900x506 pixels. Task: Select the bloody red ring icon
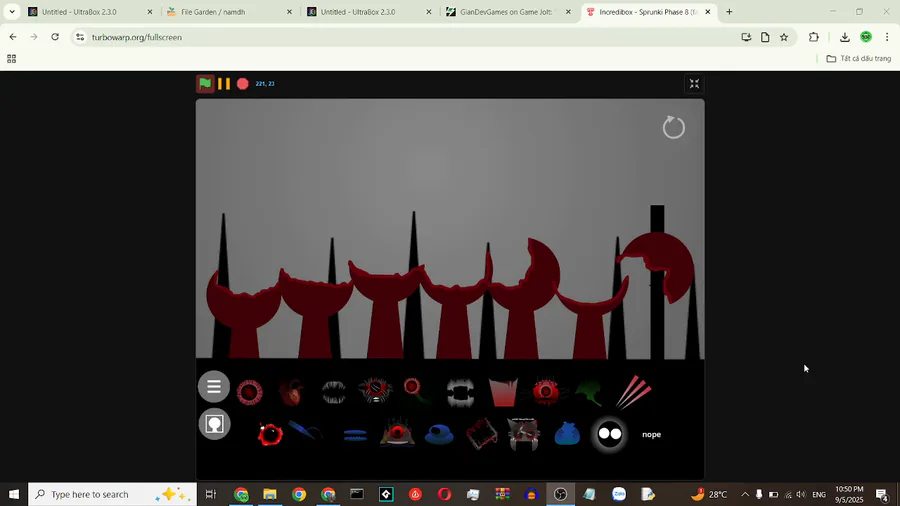click(270, 434)
